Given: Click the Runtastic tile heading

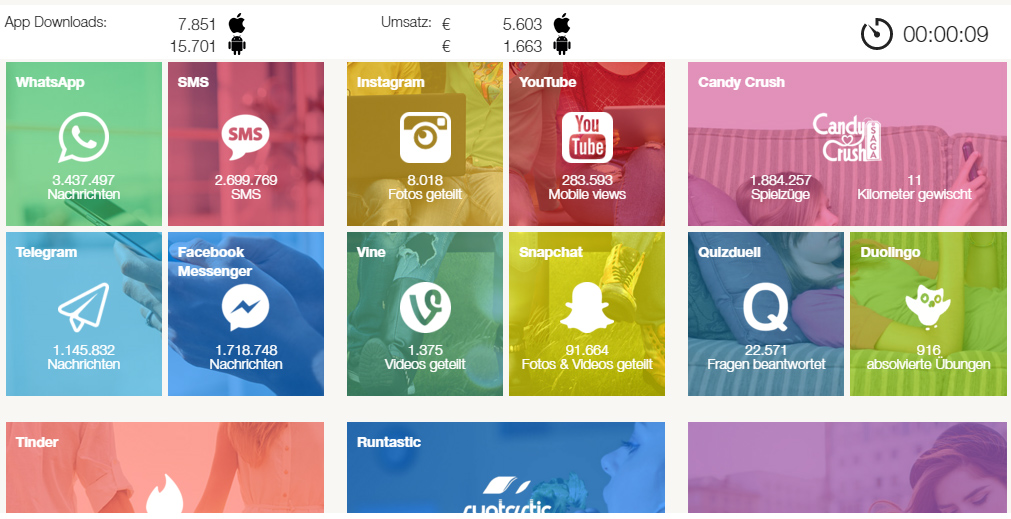Looking at the screenshot, I should pos(389,442).
